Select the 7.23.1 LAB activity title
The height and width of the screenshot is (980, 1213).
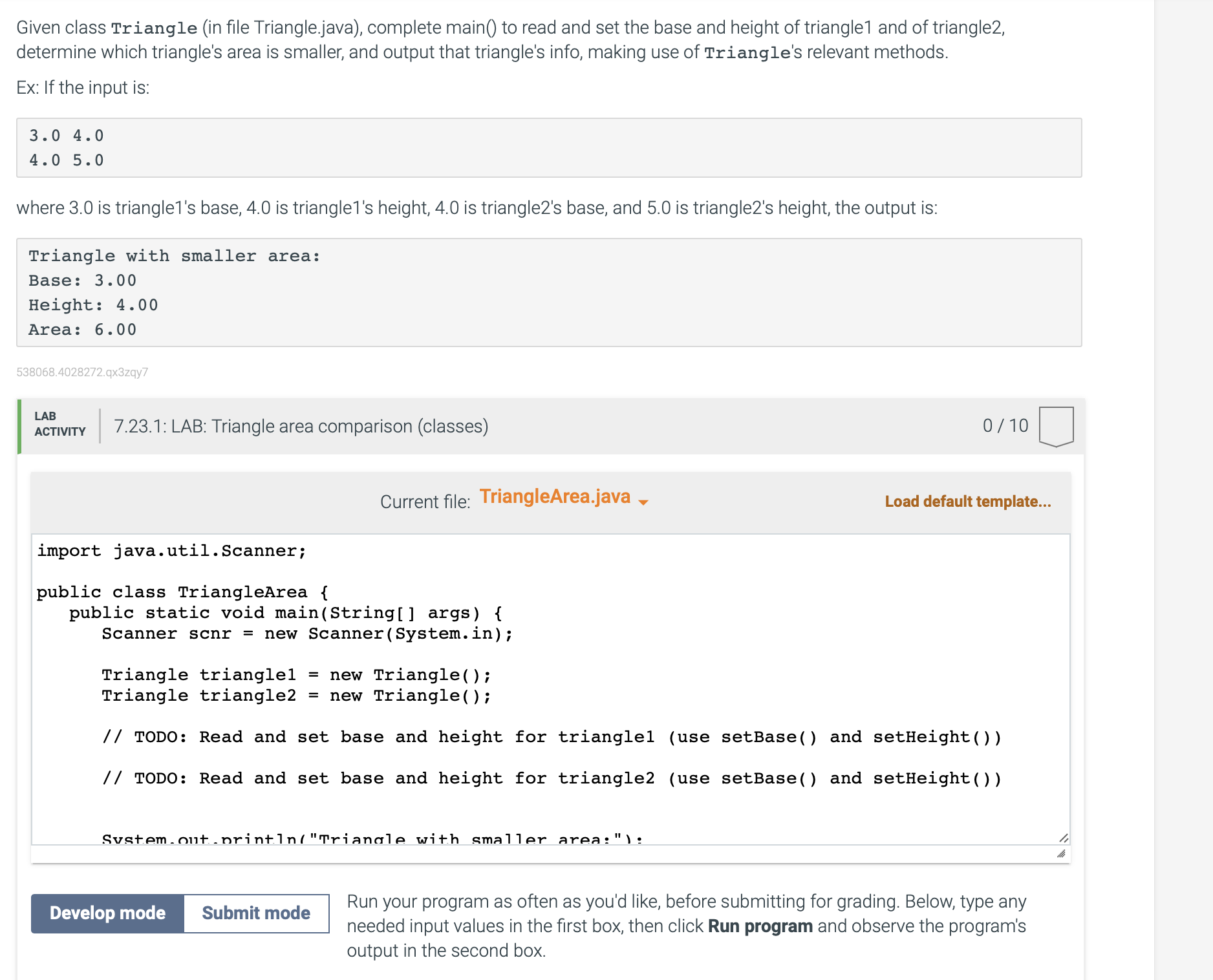pyautogui.click(x=301, y=426)
